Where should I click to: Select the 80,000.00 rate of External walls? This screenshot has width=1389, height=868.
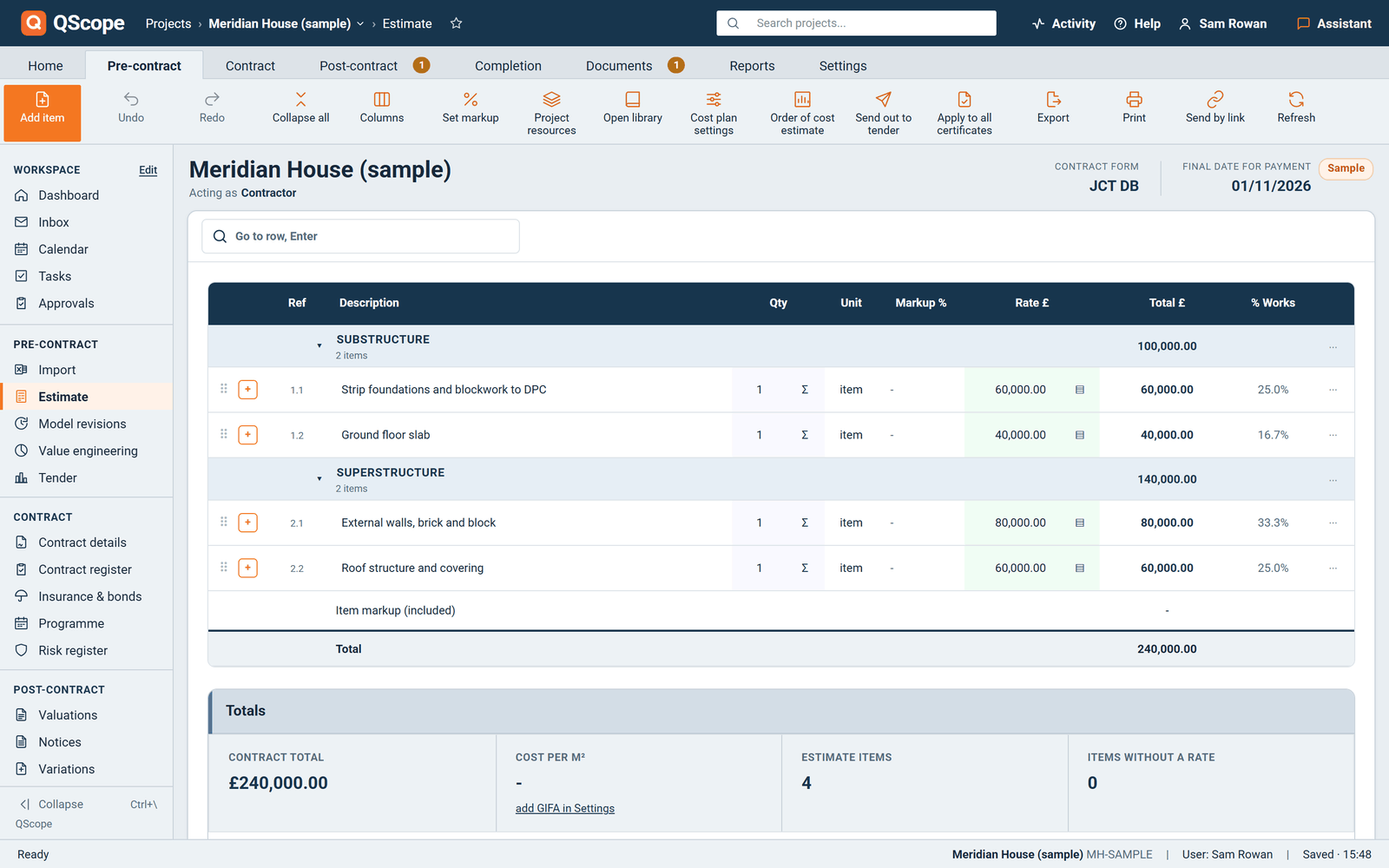coord(1020,523)
